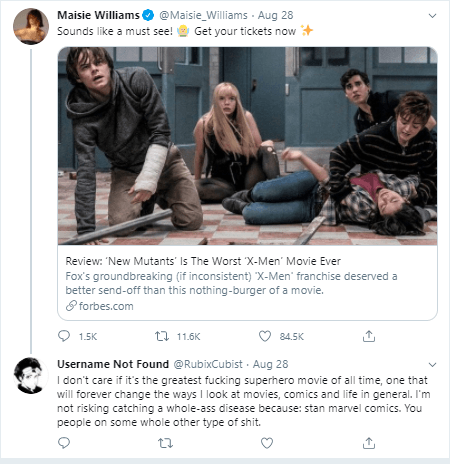Image resolution: width=453 pixels, height=464 pixels.
Task: Open the @RubixCubist handle
Action: pyautogui.click(x=208, y=364)
